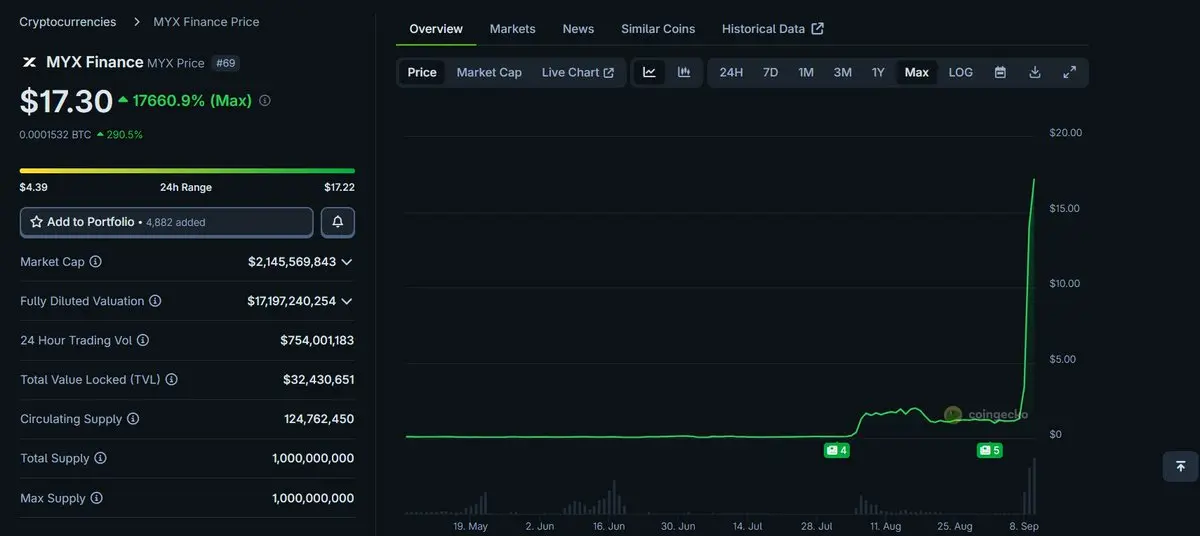Screen dimensions: 1200x536
Task: Switch to candlestick chart view
Action: (684, 72)
